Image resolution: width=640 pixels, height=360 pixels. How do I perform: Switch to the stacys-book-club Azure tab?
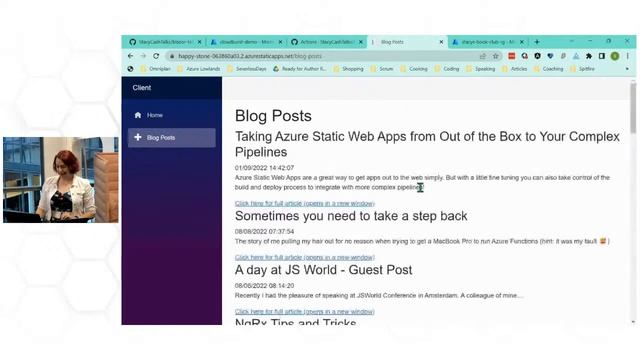coord(487,42)
